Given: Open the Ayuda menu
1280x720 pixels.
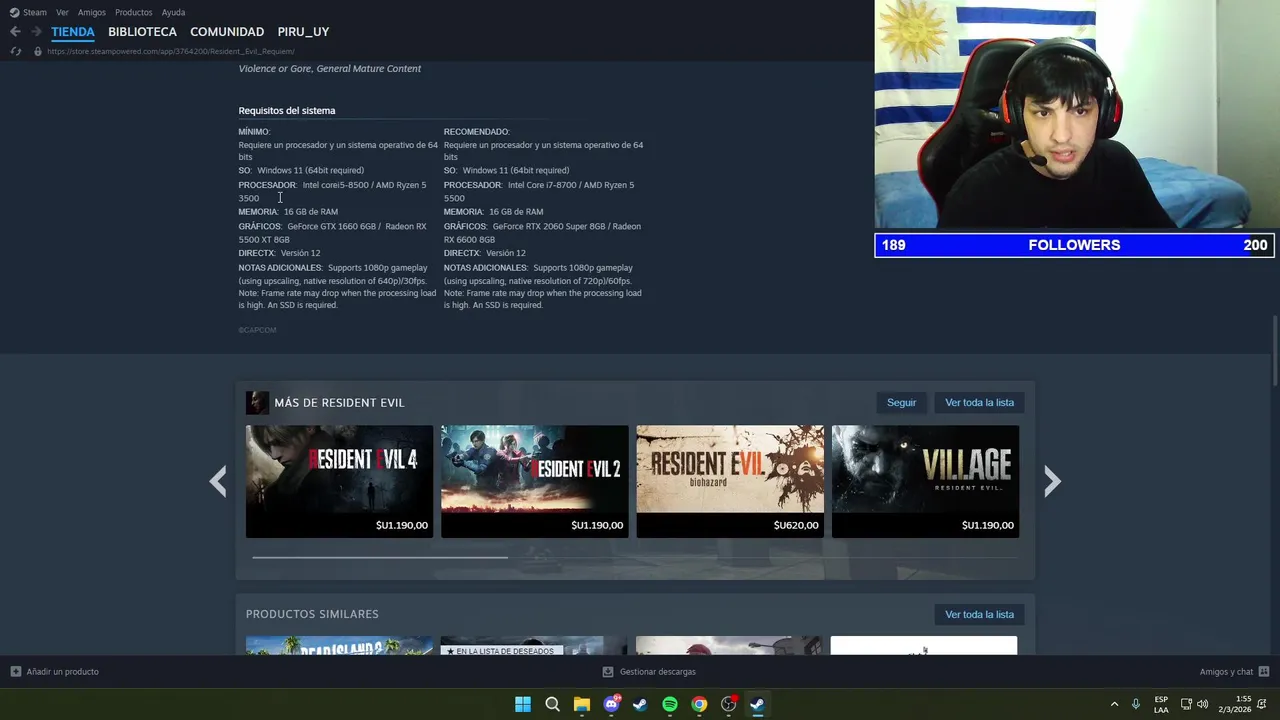Looking at the screenshot, I should pos(174,12).
